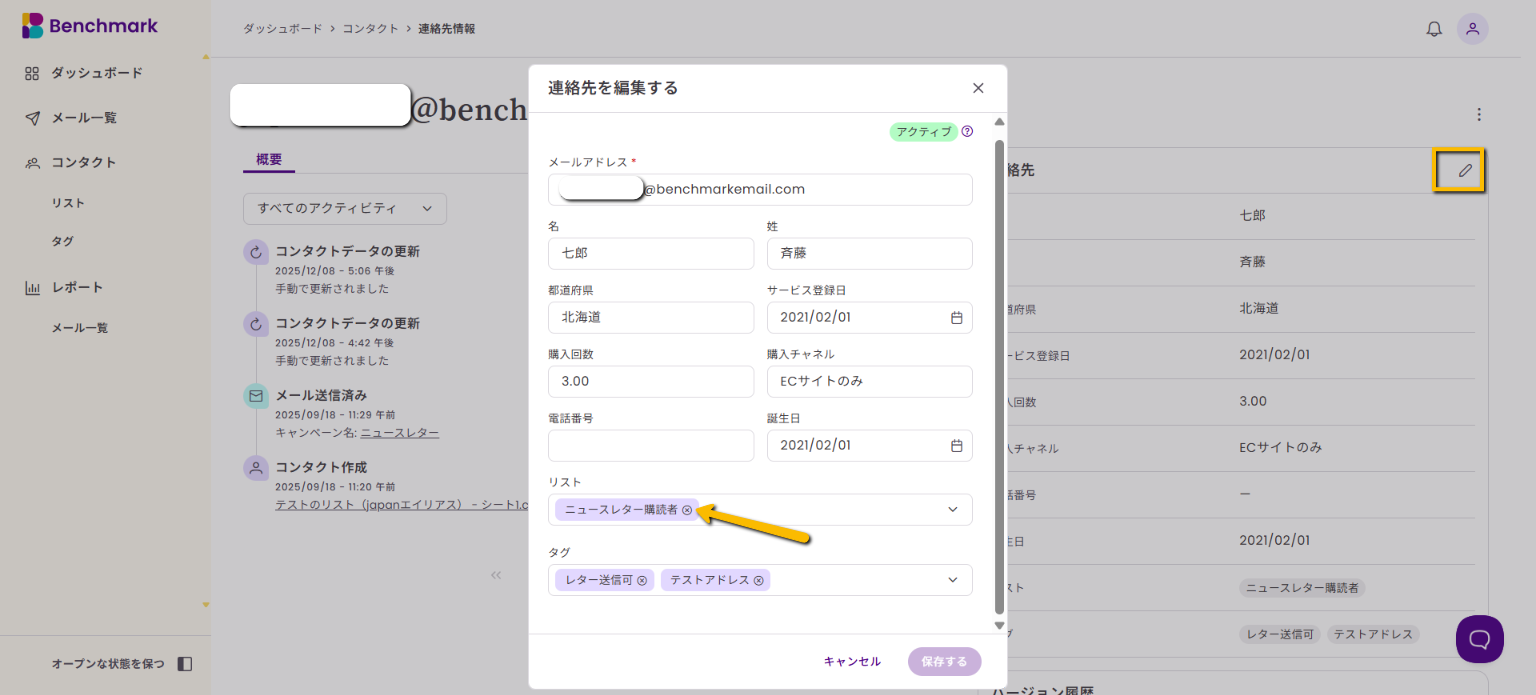Open ダッシュボード in the sidebar
Viewport: 1536px width, 695px height.
click(x=97, y=73)
